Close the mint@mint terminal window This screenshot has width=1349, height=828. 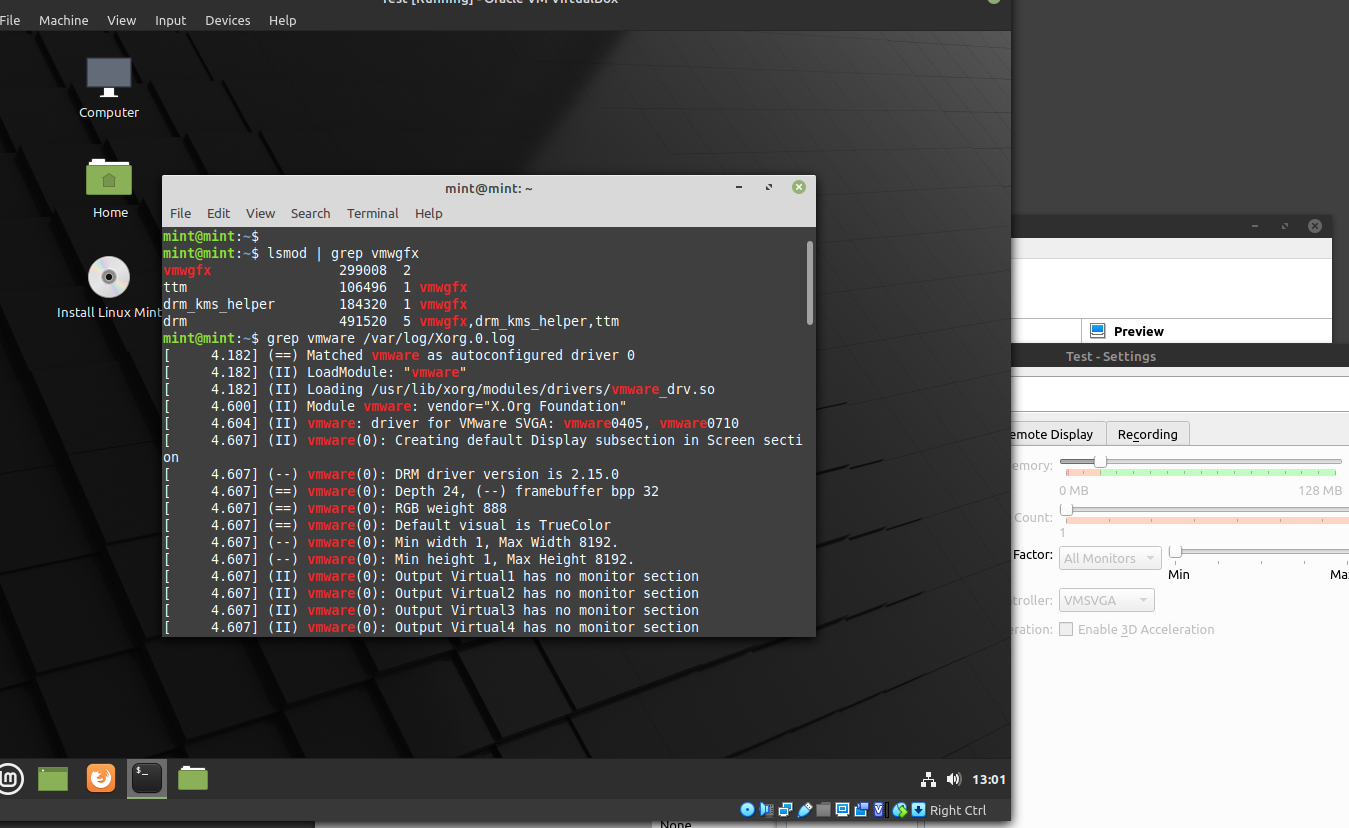(x=798, y=187)
